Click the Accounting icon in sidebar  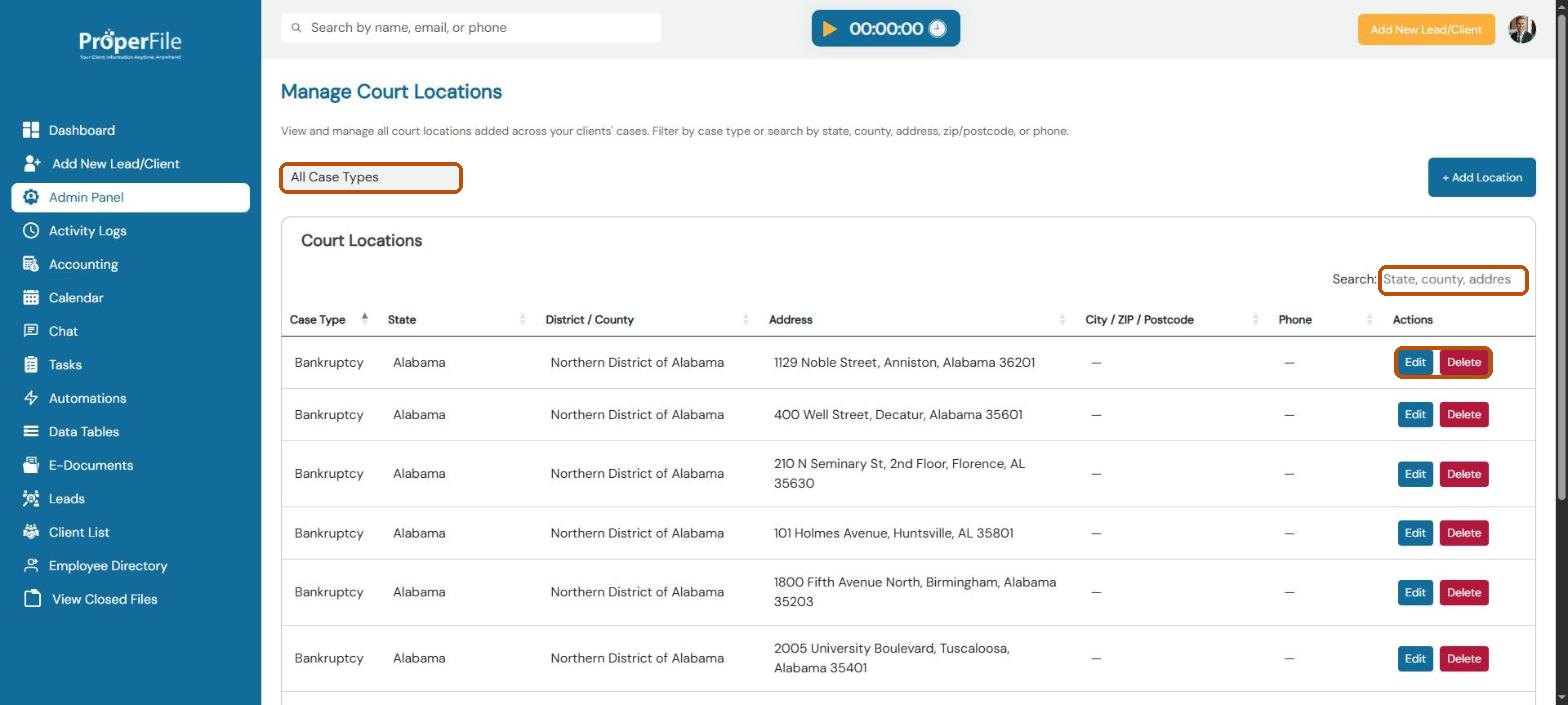31,264
